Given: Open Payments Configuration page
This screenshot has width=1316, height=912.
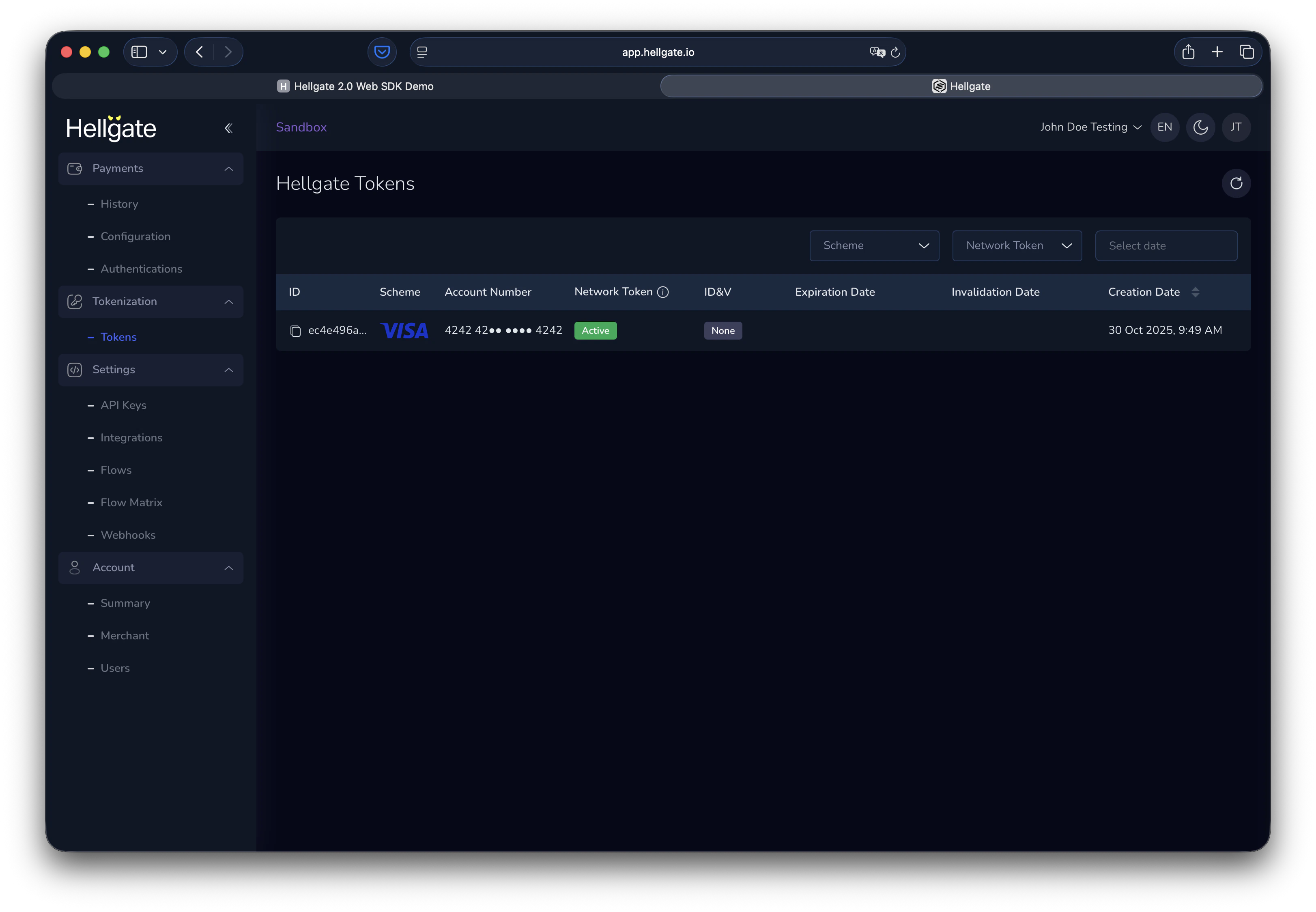Looking at the screenshot, I should tap(135, 237).
